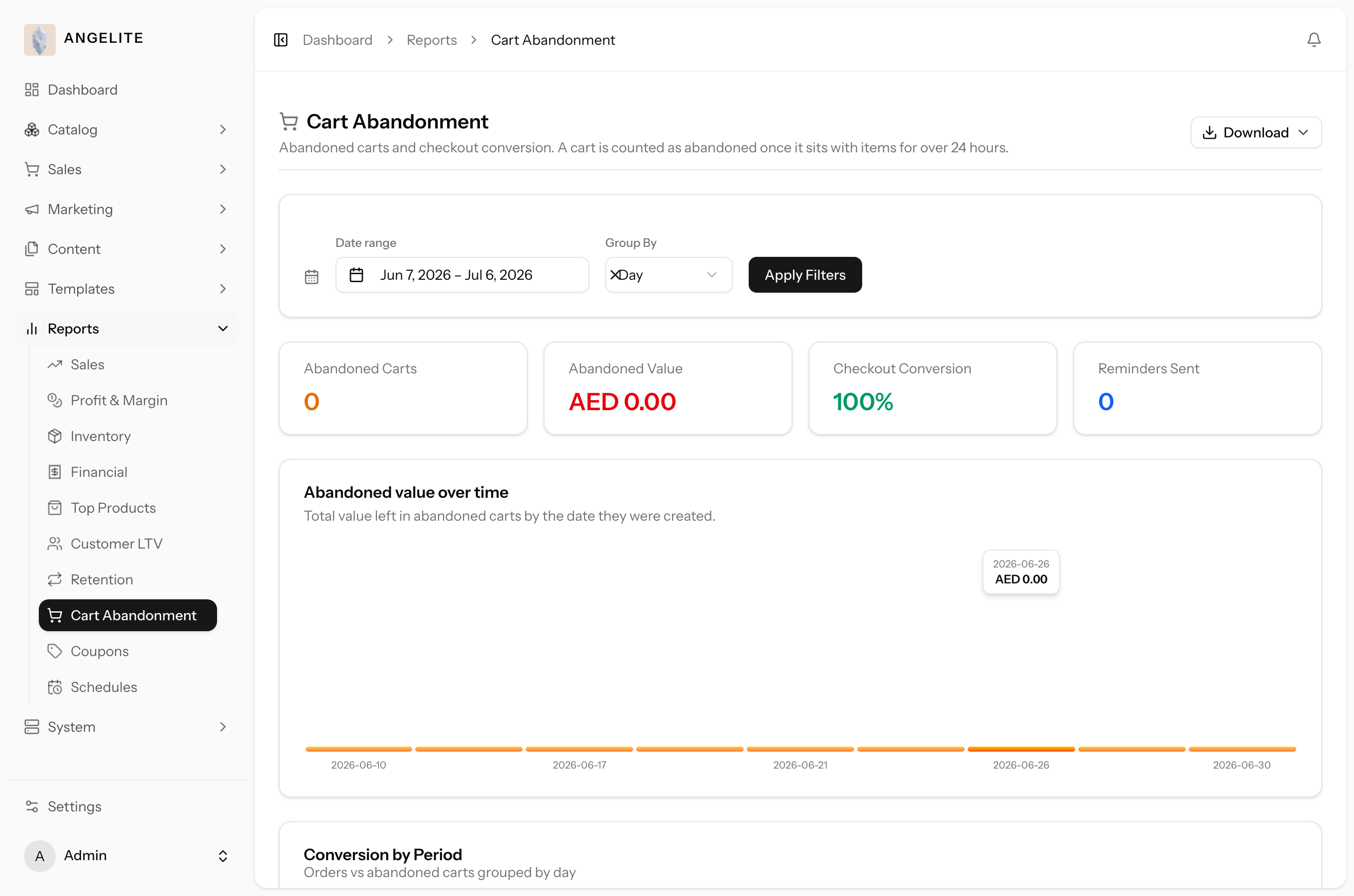Image resolution: width=1354 pixels, height=896 pixels.
Task: Open the Inventory report
Action: 128,437
